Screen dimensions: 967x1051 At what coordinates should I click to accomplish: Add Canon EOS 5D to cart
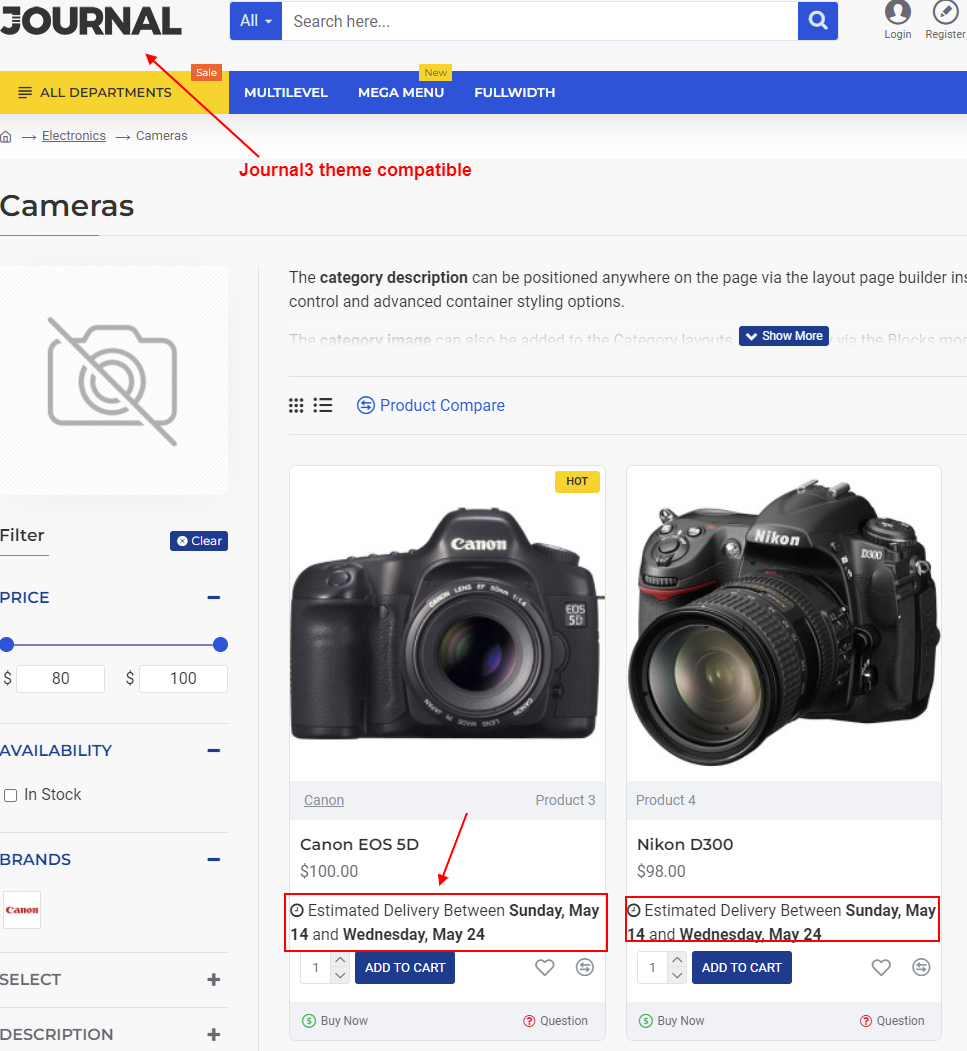(405, 968)
